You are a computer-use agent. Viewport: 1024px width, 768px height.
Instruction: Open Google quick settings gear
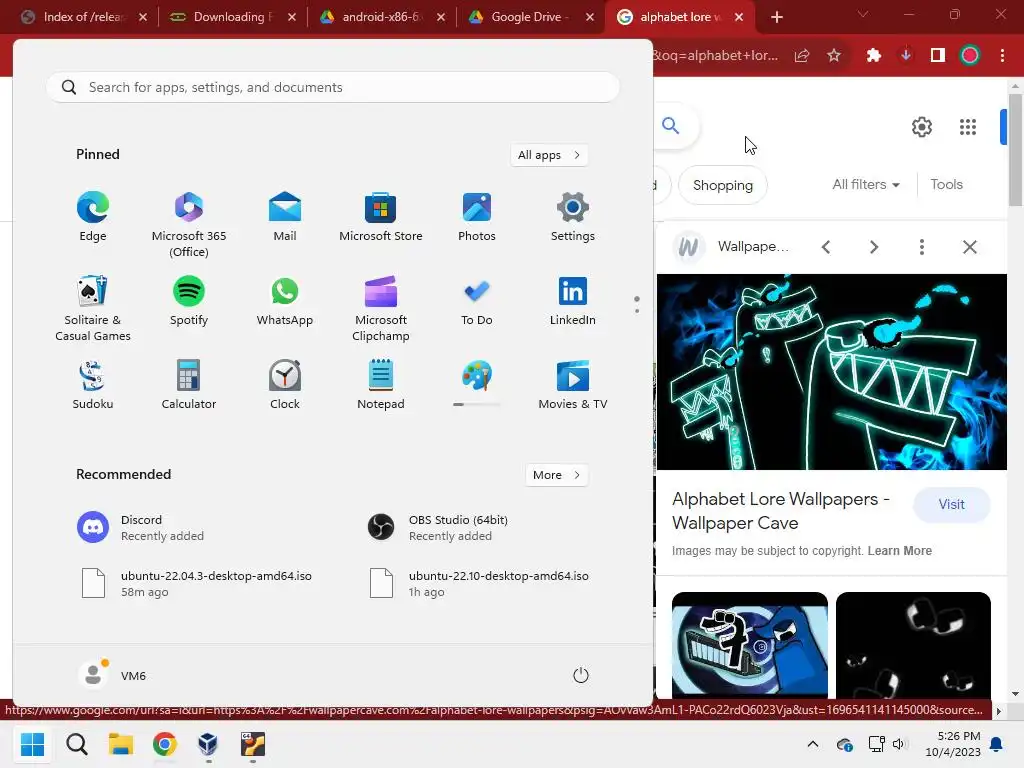(x=921, y=127)
